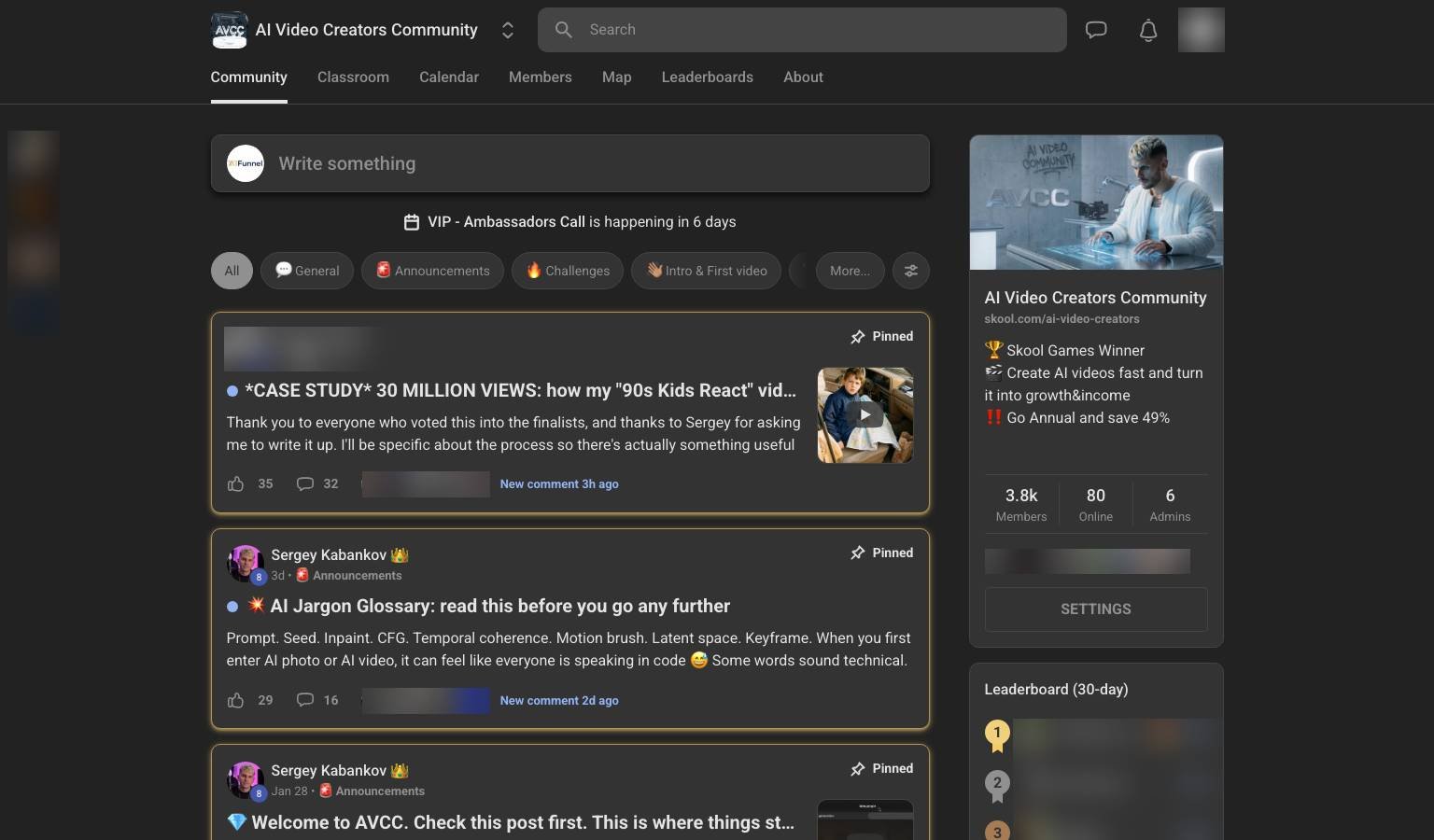Open the post filter sliders icon
The height and width of the screenshot is (840, 1434).
point(911,271)
